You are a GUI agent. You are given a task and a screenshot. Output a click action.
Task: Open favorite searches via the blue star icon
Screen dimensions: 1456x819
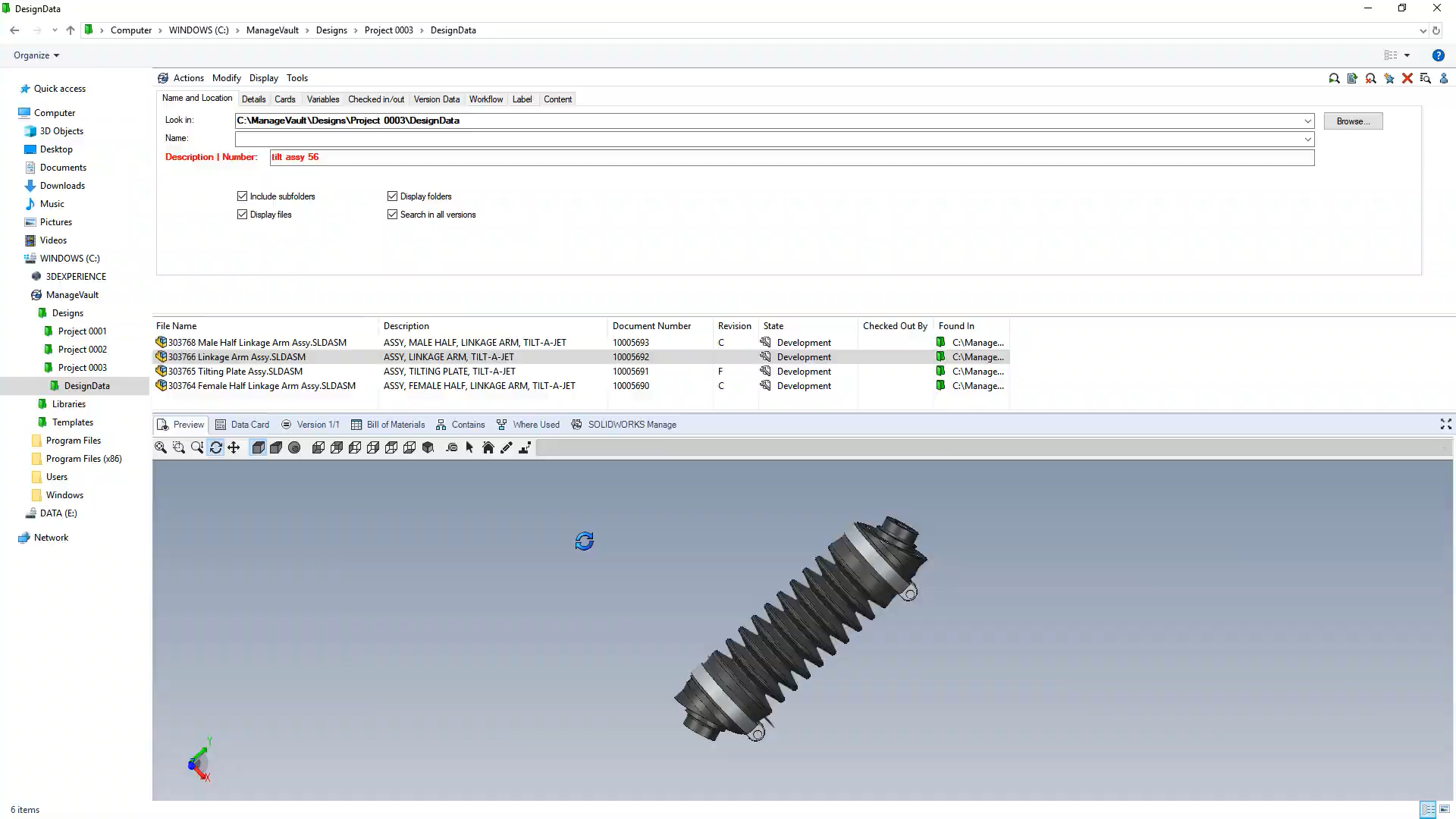click(1389, 78)
